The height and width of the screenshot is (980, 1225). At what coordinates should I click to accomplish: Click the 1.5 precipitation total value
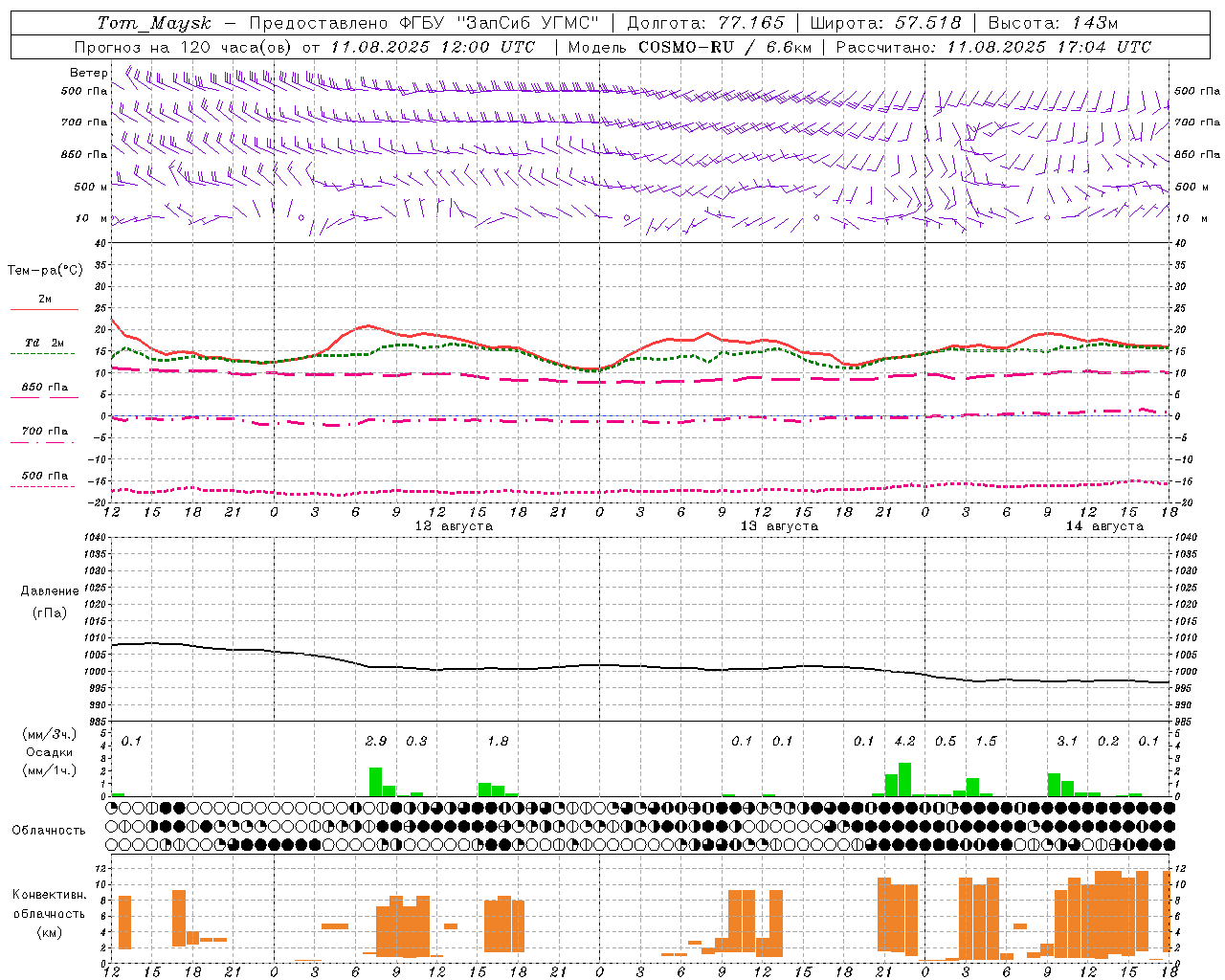[986, 741]
